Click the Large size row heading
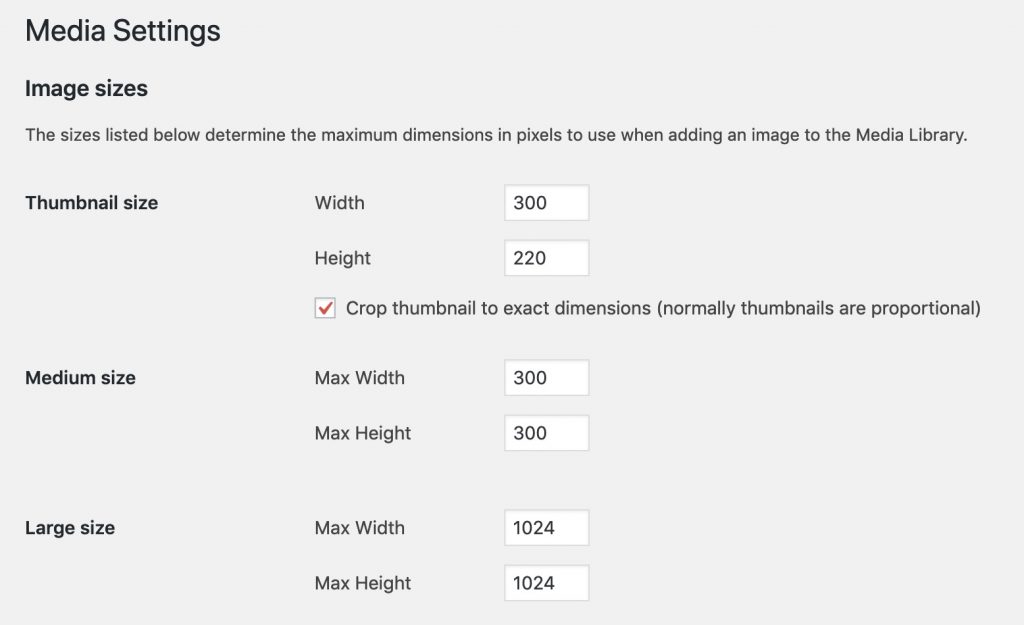The height and width of the screenshot is (625, 1024). click(x=69, y=528)
